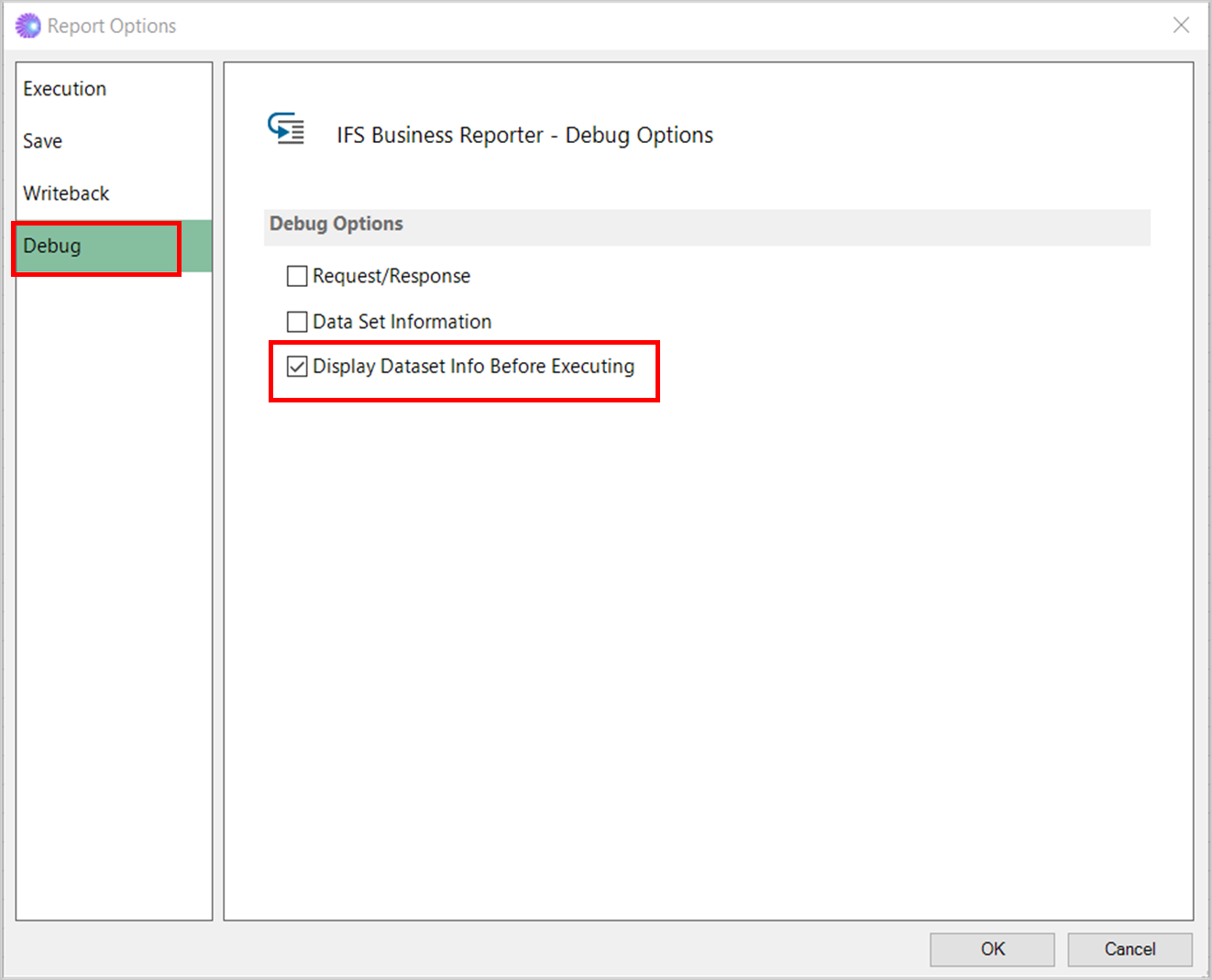Click the IFS Business Reporter - Debug Options heading
The image size is (1212, 980).
[524, 135]
